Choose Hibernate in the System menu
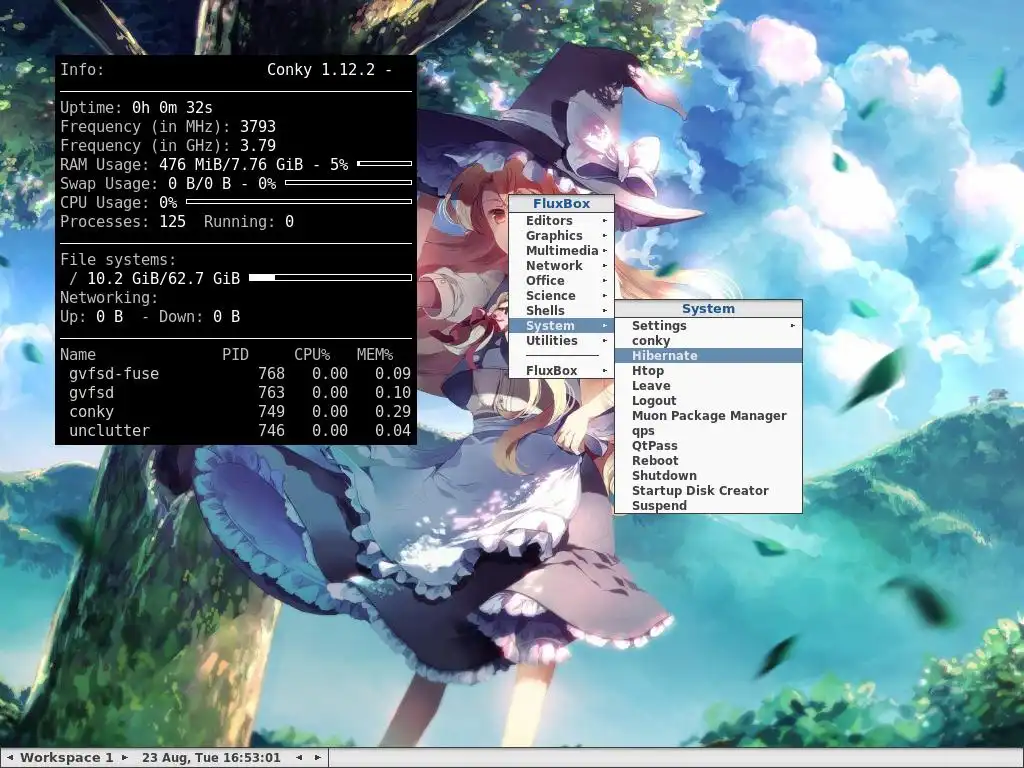This screenshot has width=1024, height=768. (x=708, y=355)
